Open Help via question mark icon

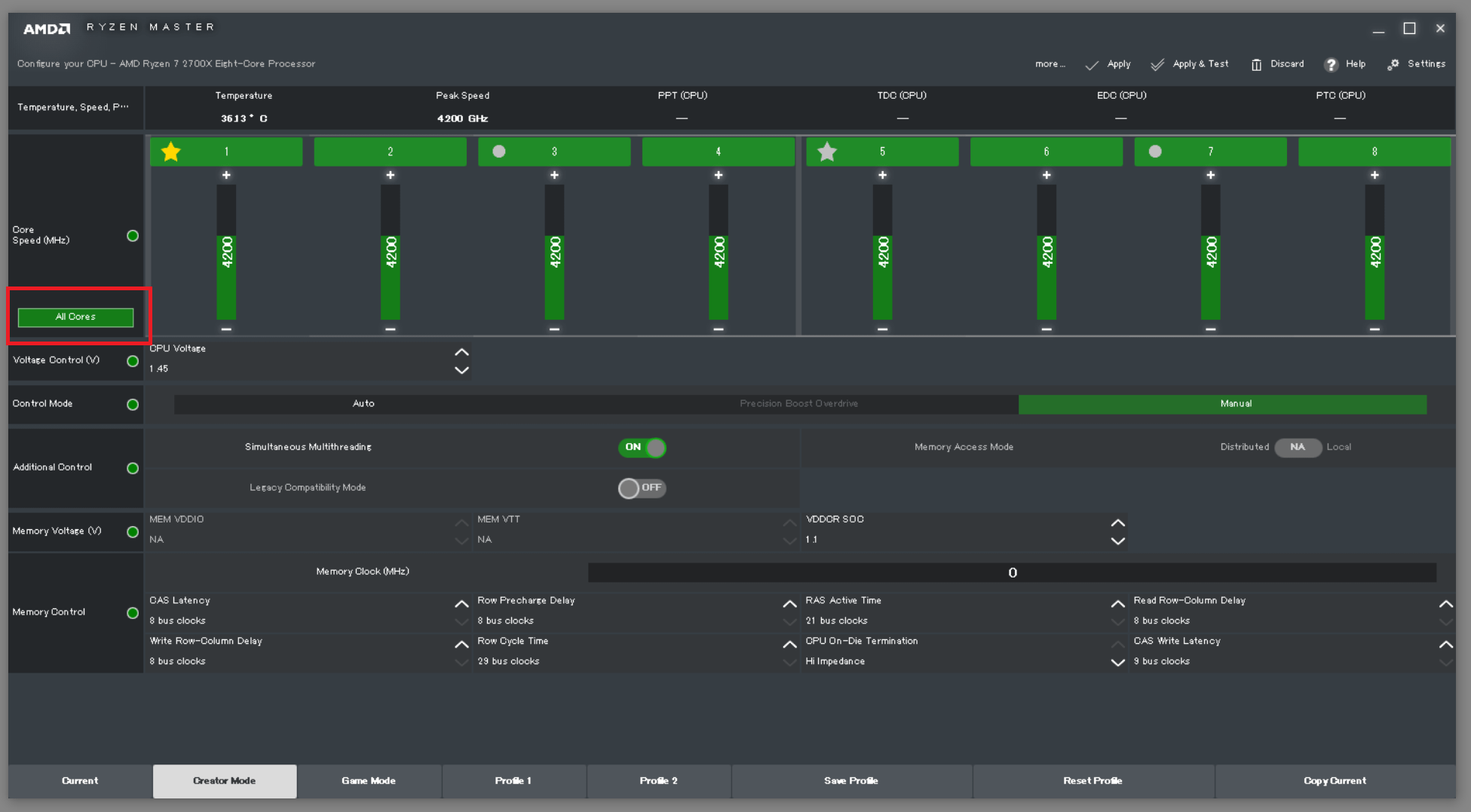1332,65
